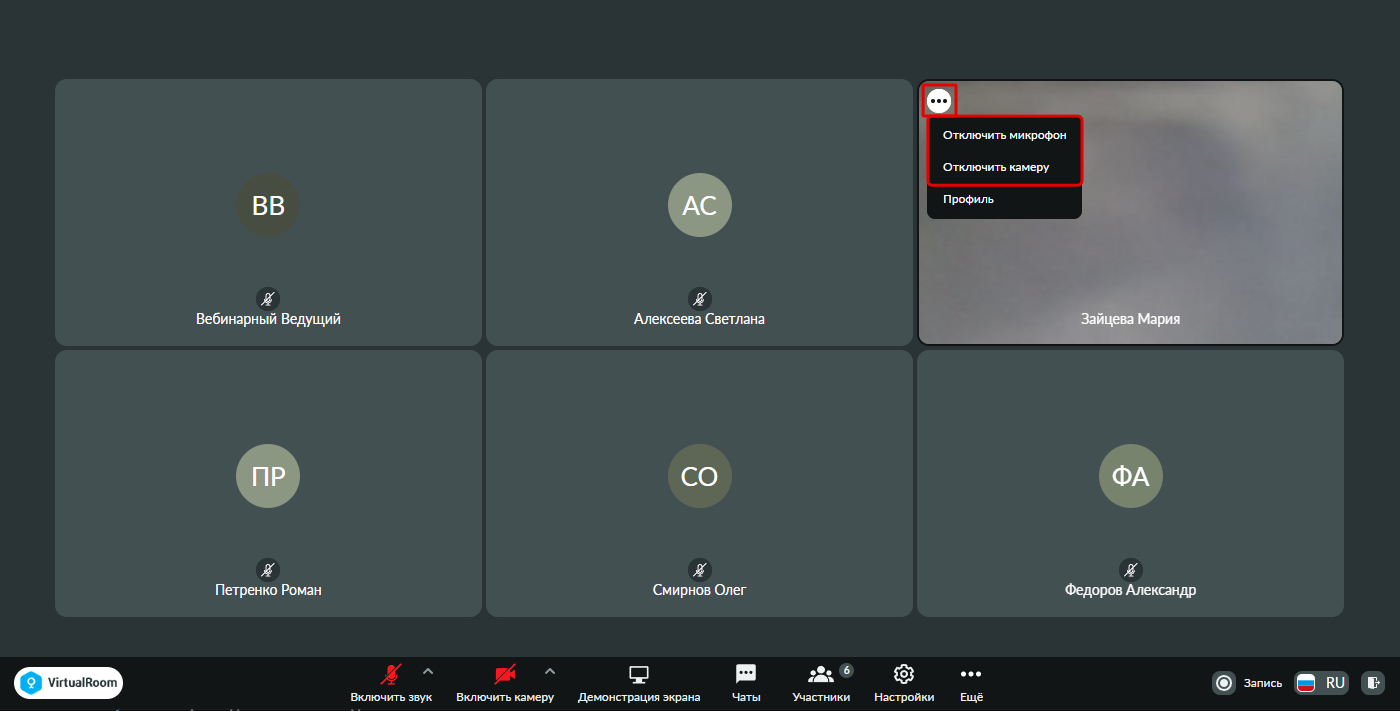Click the name Федоров Александр

coord(1130,590)
